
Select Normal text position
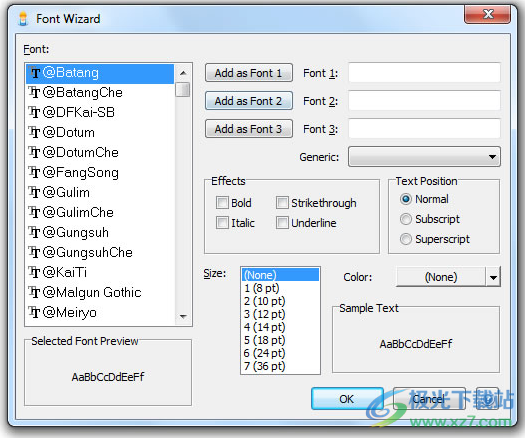point(405,199)
